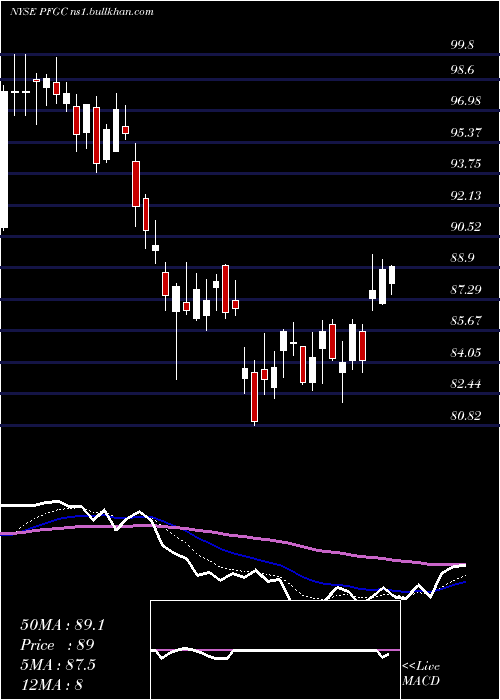
Task: Click the 92.13 price level label
Action: coord(466,195)
